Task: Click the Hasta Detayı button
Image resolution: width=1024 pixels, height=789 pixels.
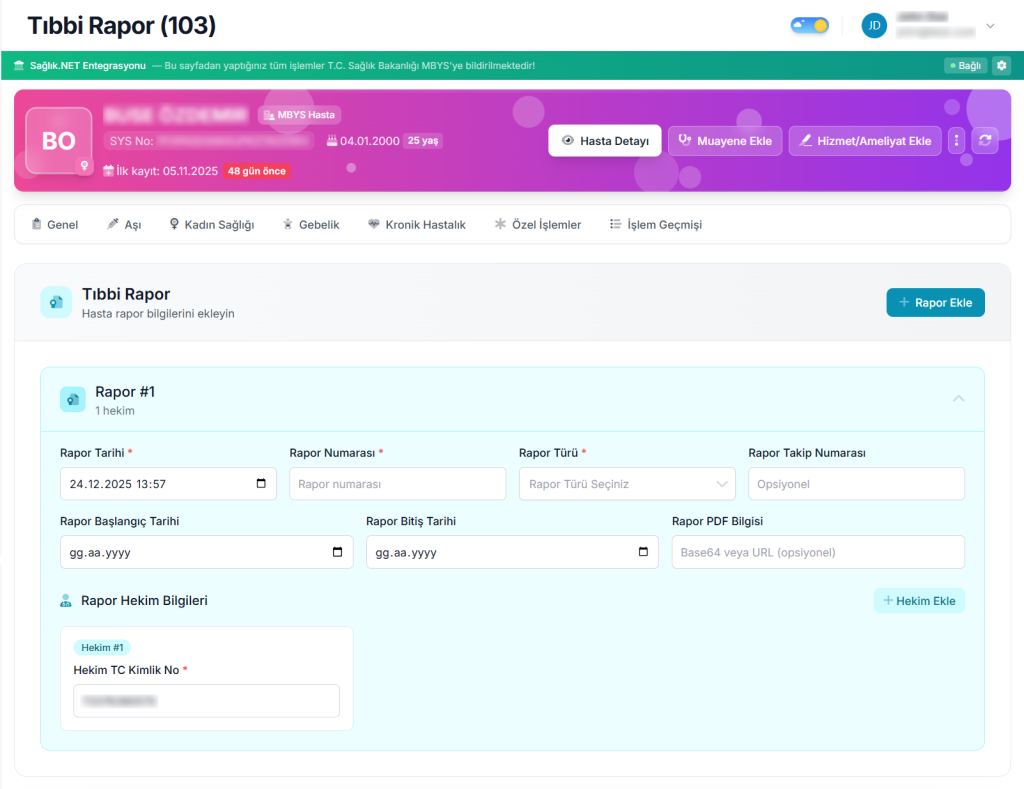Action: (x=605, y=141)
